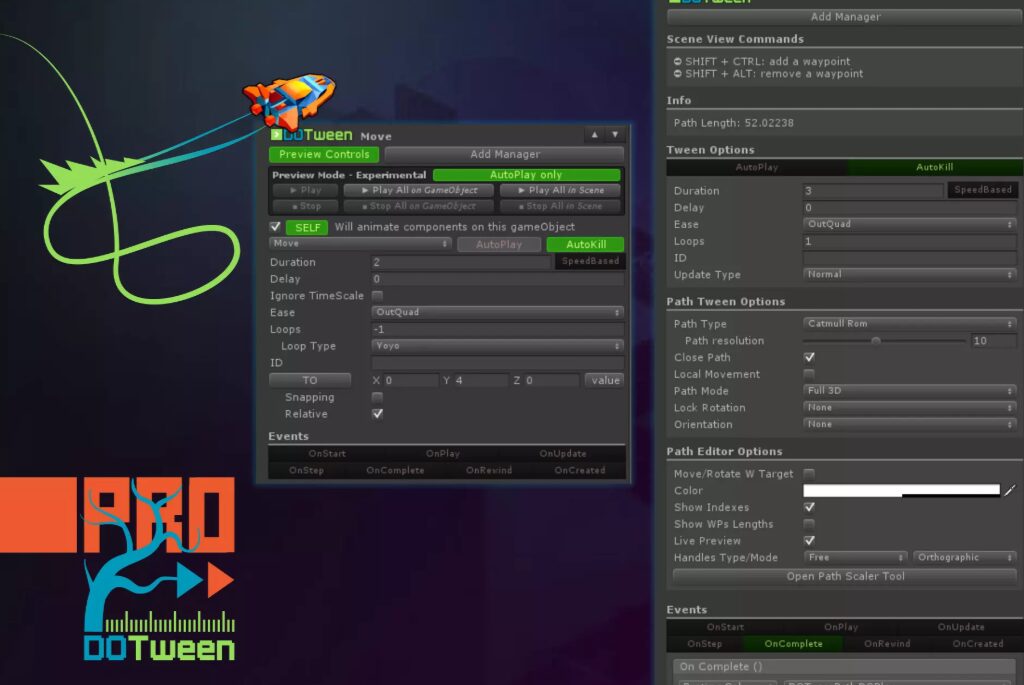
Task: Click Open Path Scaler Tool button
Action: [845, 577]
